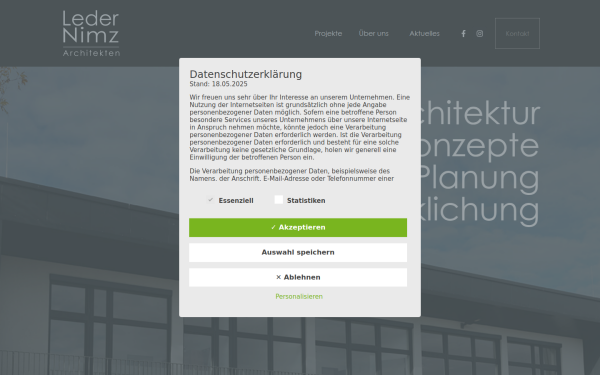
Task: Click the 'Stand: 18.05.2025' date text
Action: (x=218, y=84)
